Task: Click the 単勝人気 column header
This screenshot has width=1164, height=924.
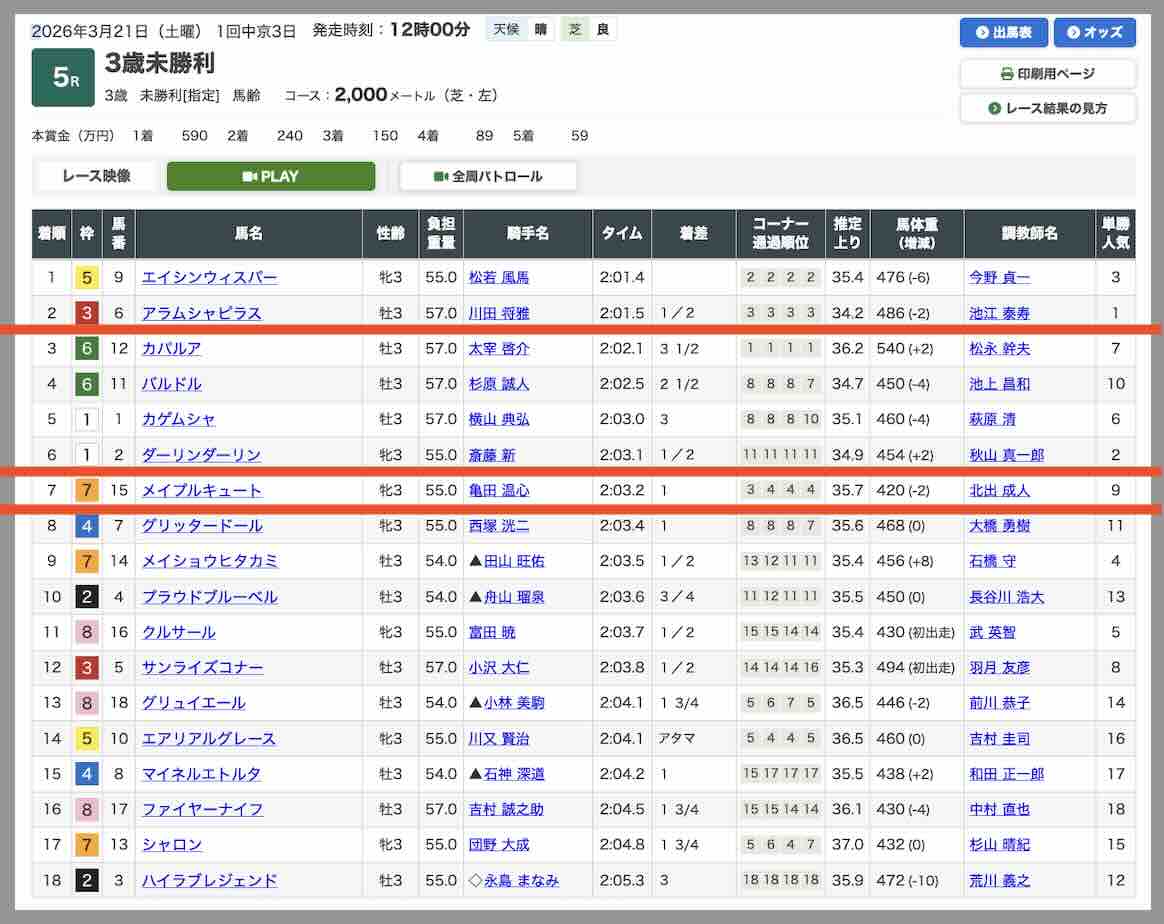Action: (x=1115, y=234)
